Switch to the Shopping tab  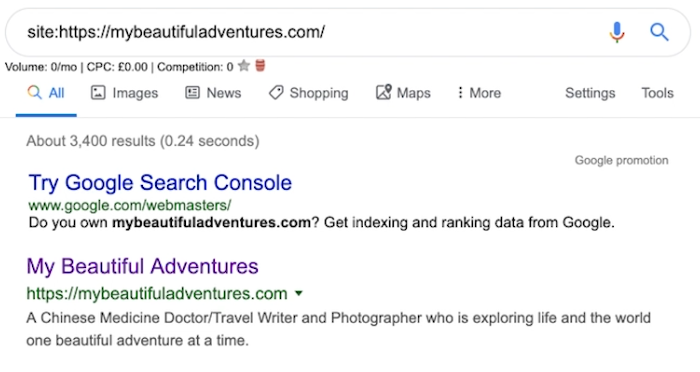coord(308,93)
